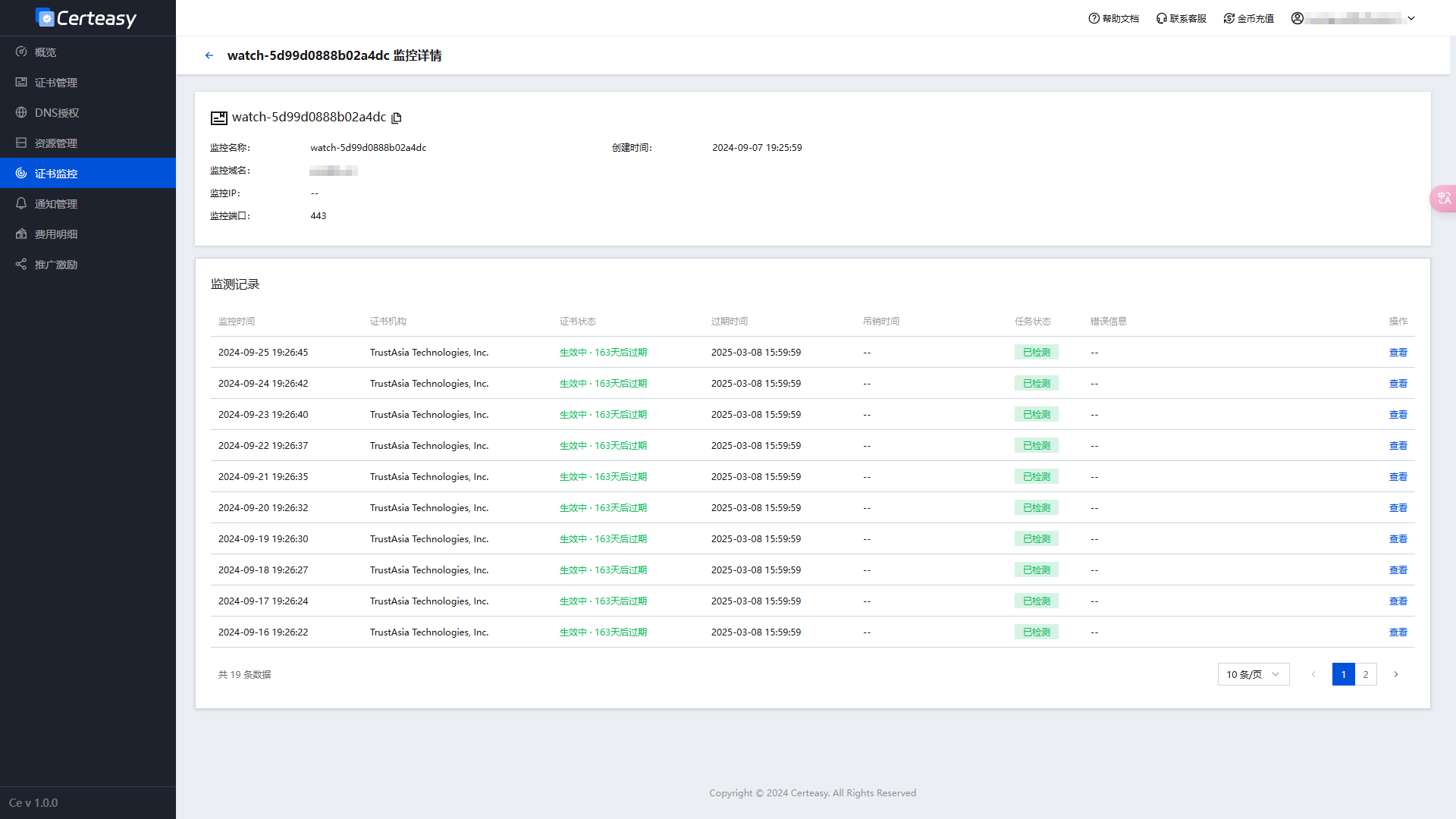The image size is (1456, 819).
Task: Click the user avatar icon
Action: pyautogui.click(x=1298, y=18)
